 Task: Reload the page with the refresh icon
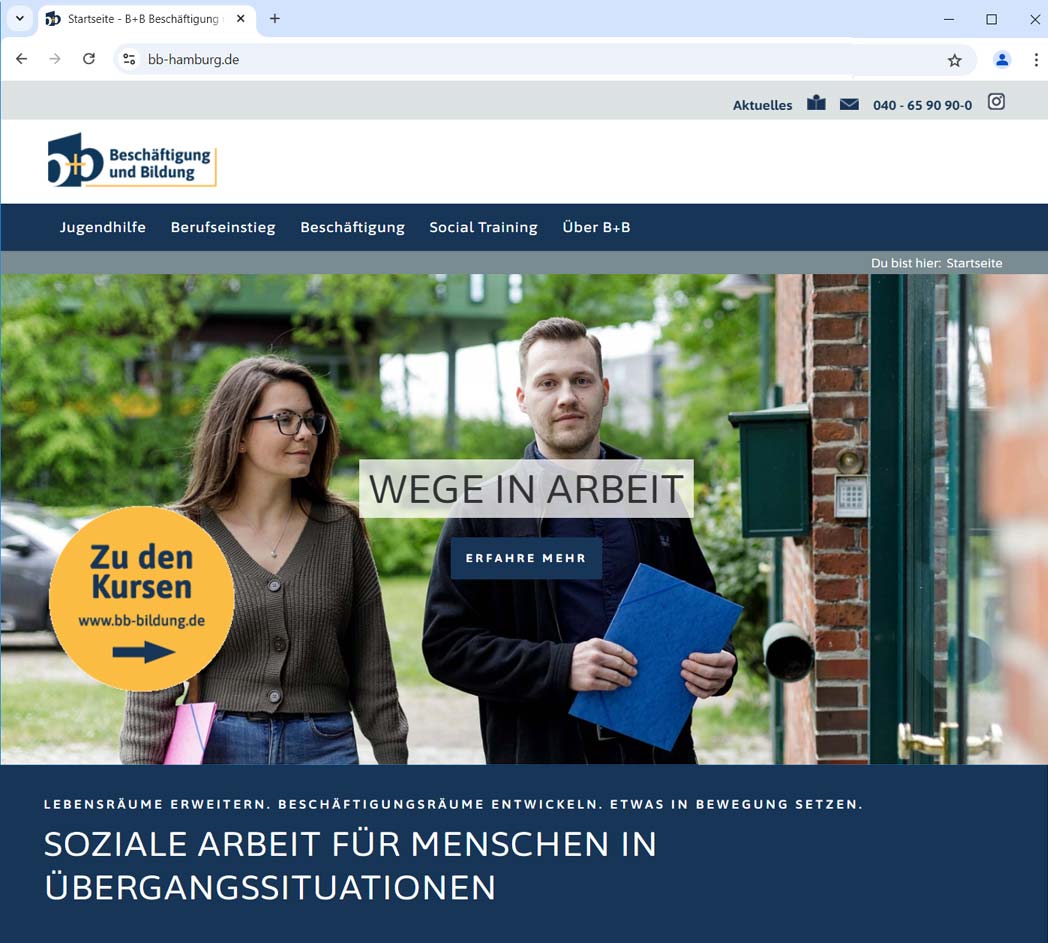click(x=89, y=59)
